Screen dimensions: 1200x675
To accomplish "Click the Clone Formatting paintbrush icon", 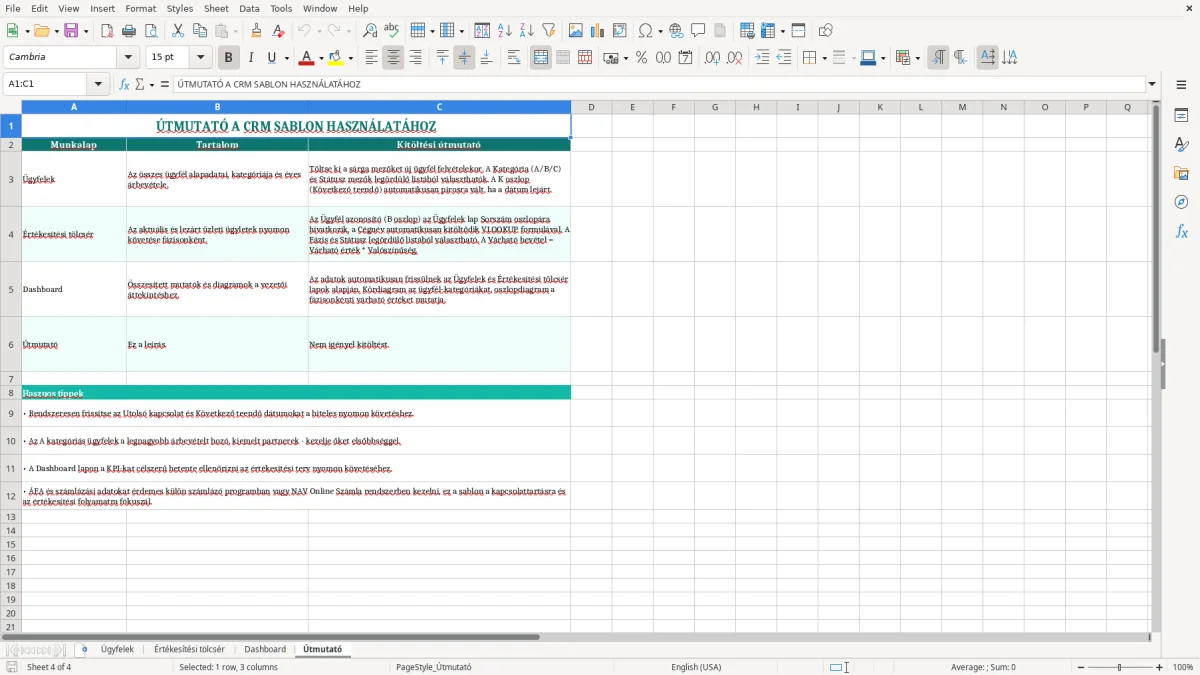I will (257, 31).
